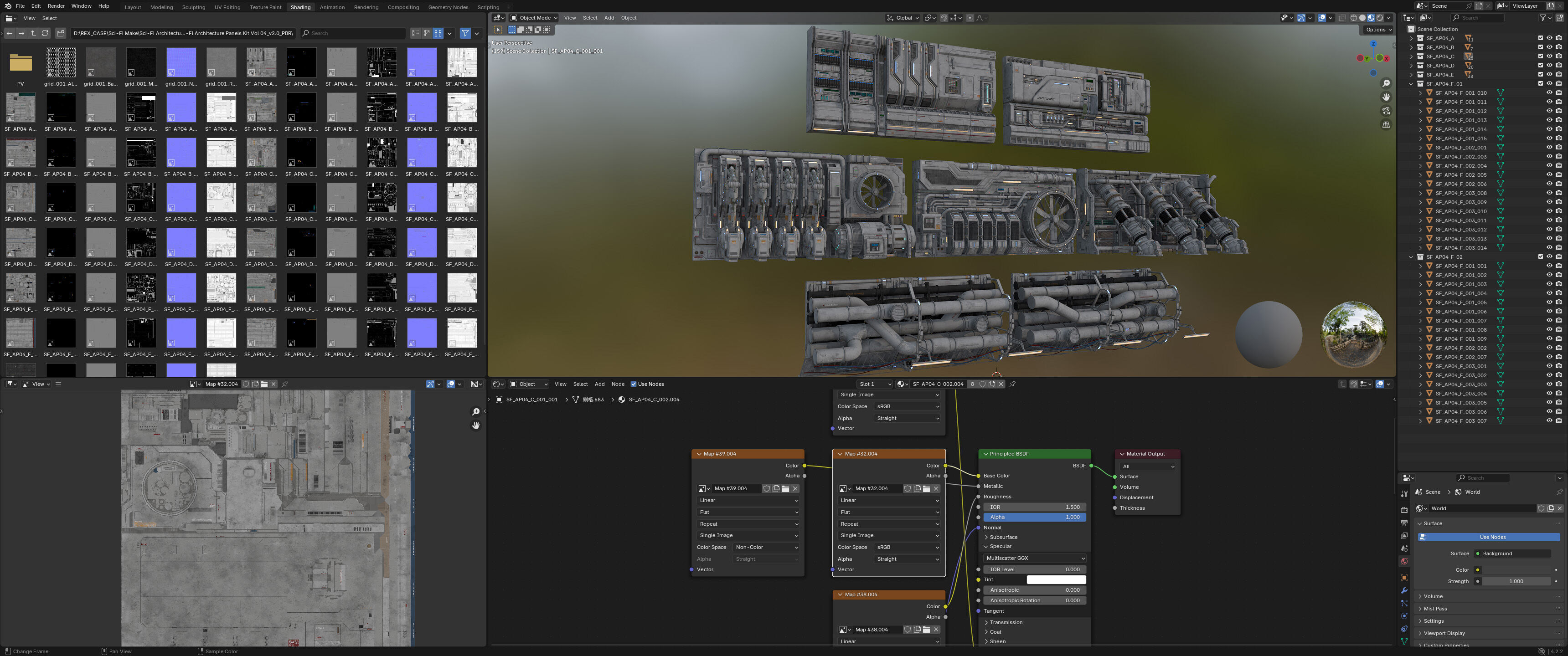Toggle the Use Nodes checkbox in node editor
The width and height of the screenshot is (1568, 656).
click(633, 384)
